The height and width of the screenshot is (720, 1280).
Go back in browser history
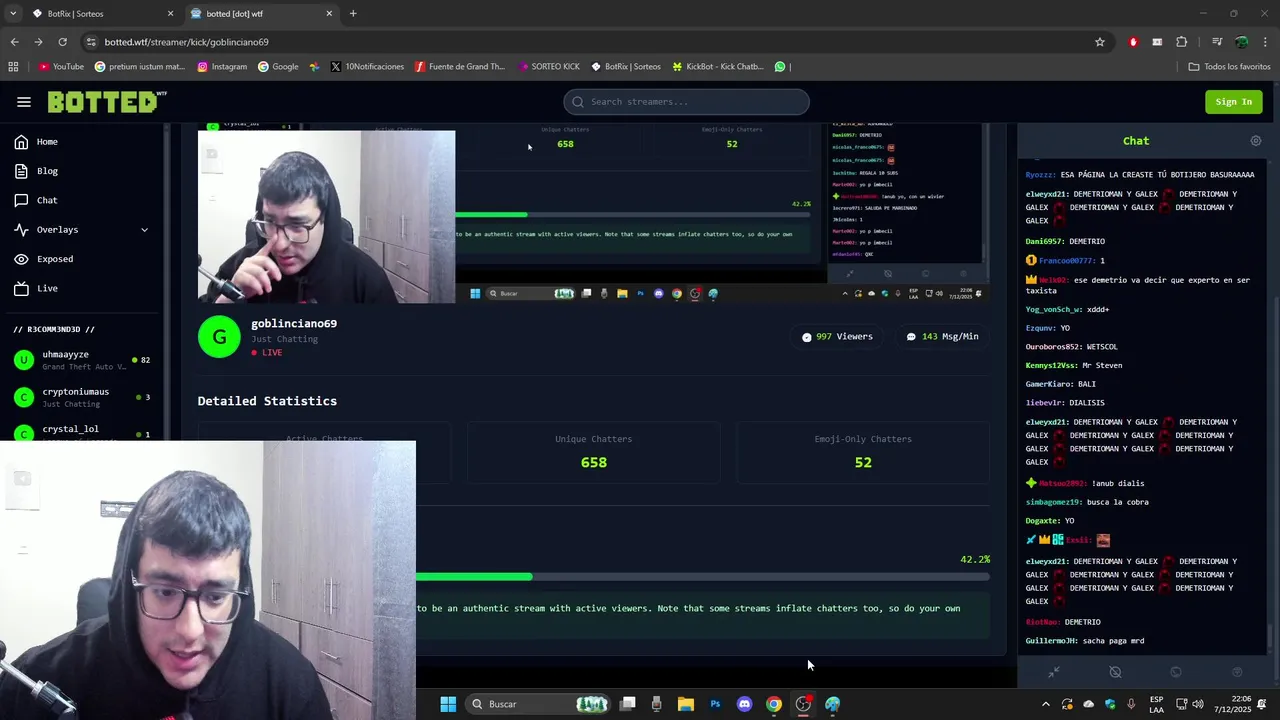[14, 42]
